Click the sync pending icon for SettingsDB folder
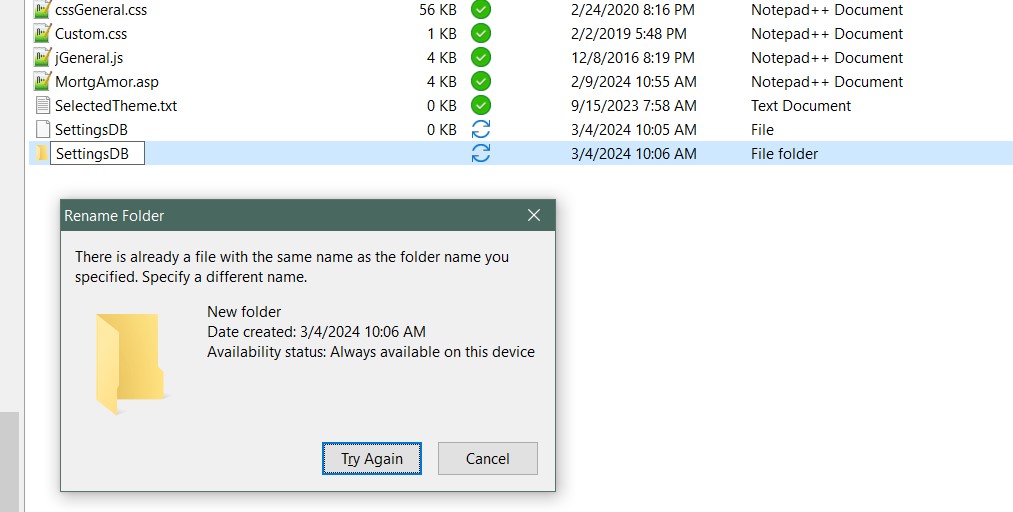This screenshot has height=512, width=1013. coord(481,154)
